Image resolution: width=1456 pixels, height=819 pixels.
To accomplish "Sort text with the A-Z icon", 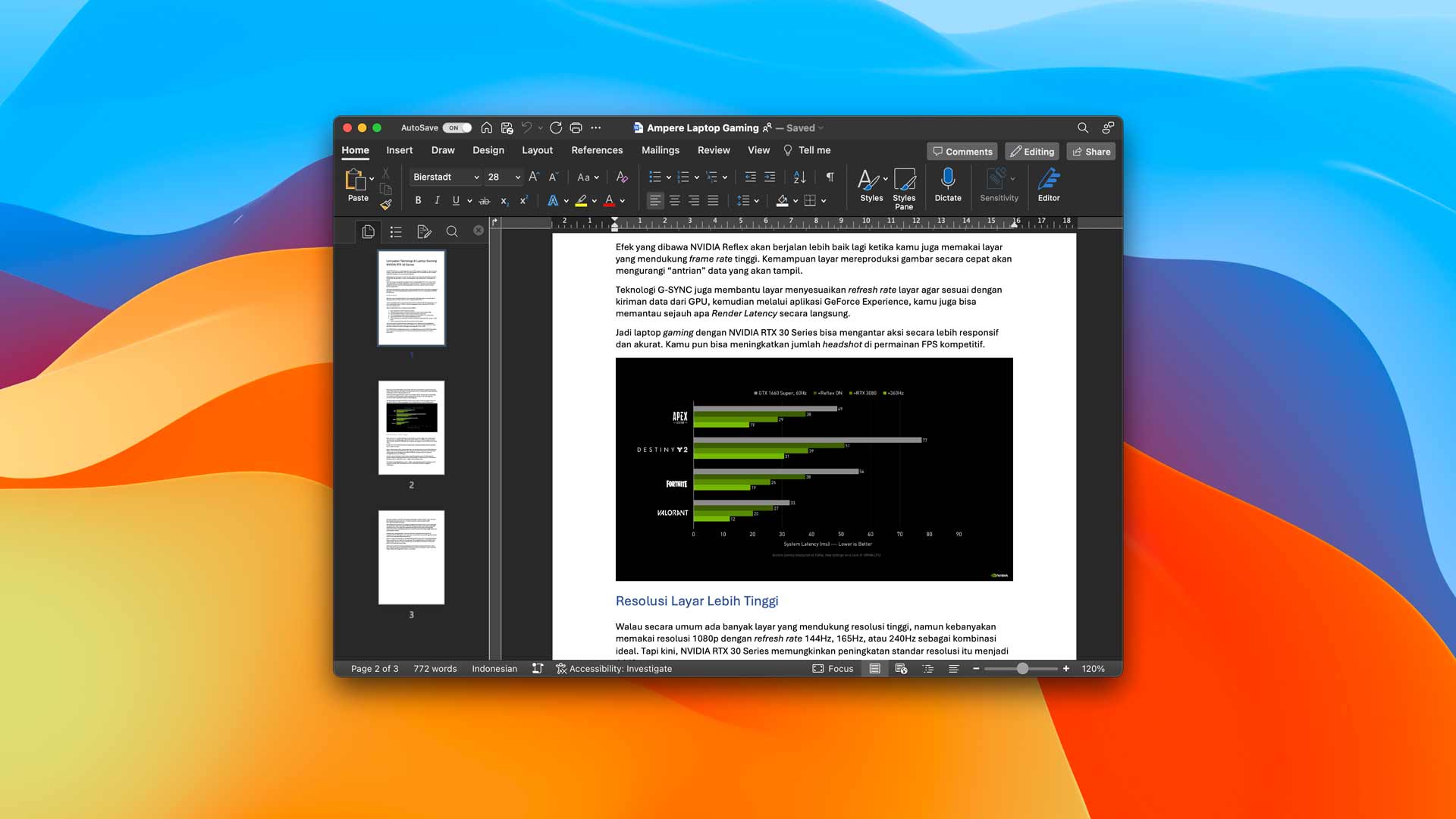I will point(799,177).
